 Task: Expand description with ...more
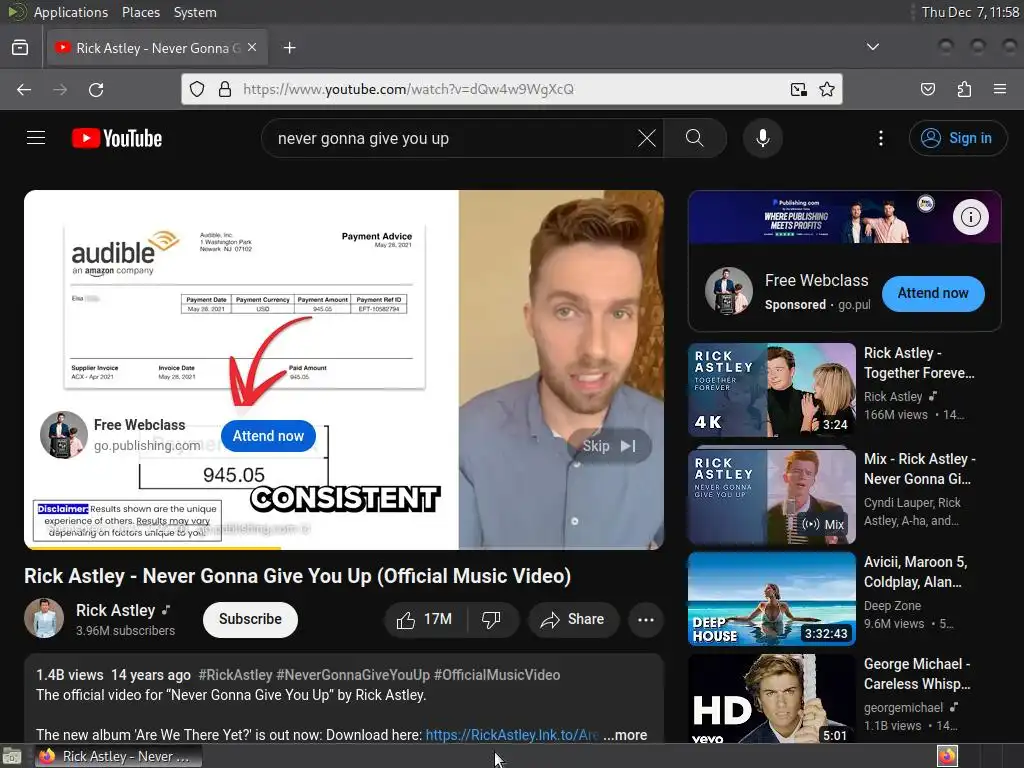pyautogui.click(x=625, y=735)
